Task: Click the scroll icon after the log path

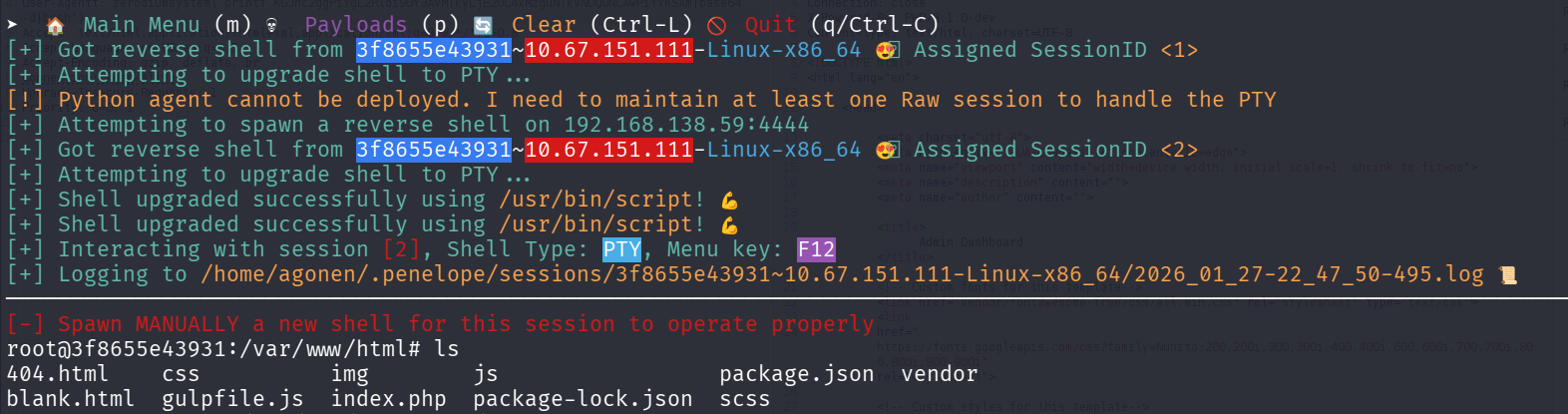Action: [x=1507, y=274]
